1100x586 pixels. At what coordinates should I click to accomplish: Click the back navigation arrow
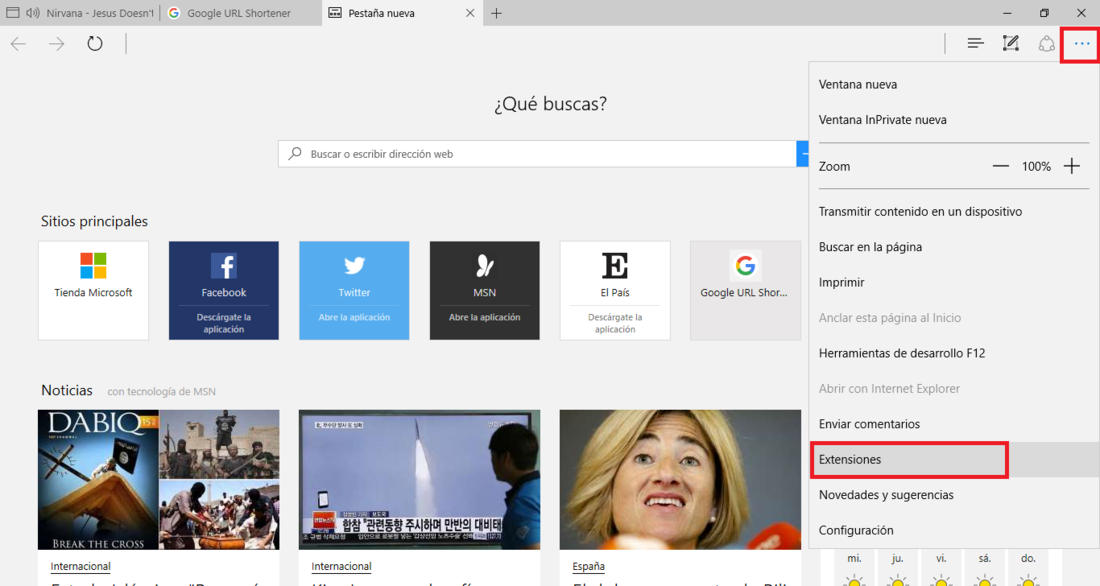pos(18,44)
